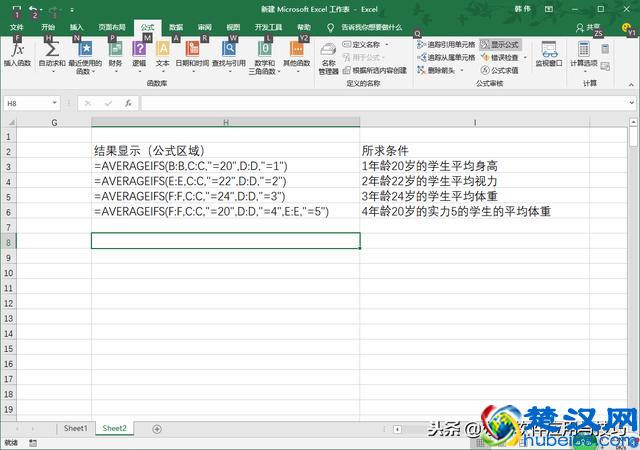Image resolution: width=640 pixels, height=450 pixels.
Task: Open the Watch Window (监视窗口)
Action: click(549, 54)
